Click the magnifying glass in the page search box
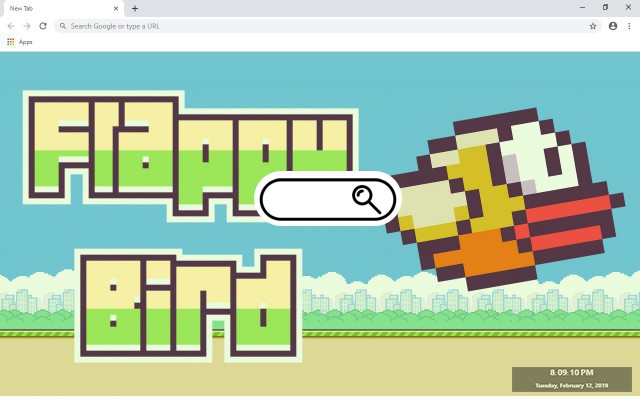 coord(366,199)
